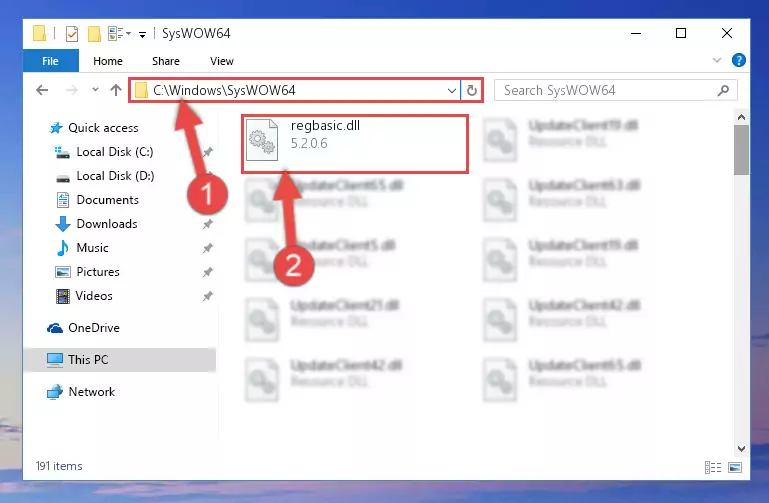Image resolution: width=769 pixels, height=503 pixels.
Task: Click the pin icon beside Videos
Action: pos(208,296)
